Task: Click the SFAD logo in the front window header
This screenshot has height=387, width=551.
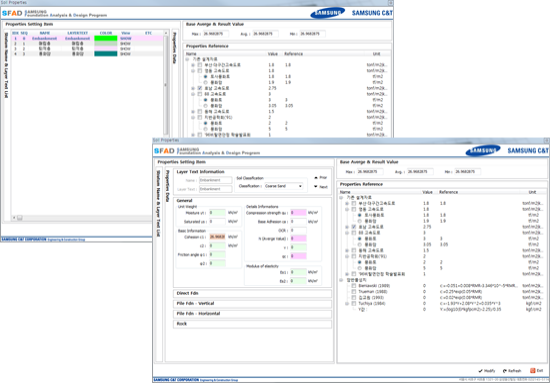Action: tap(164, 151)
